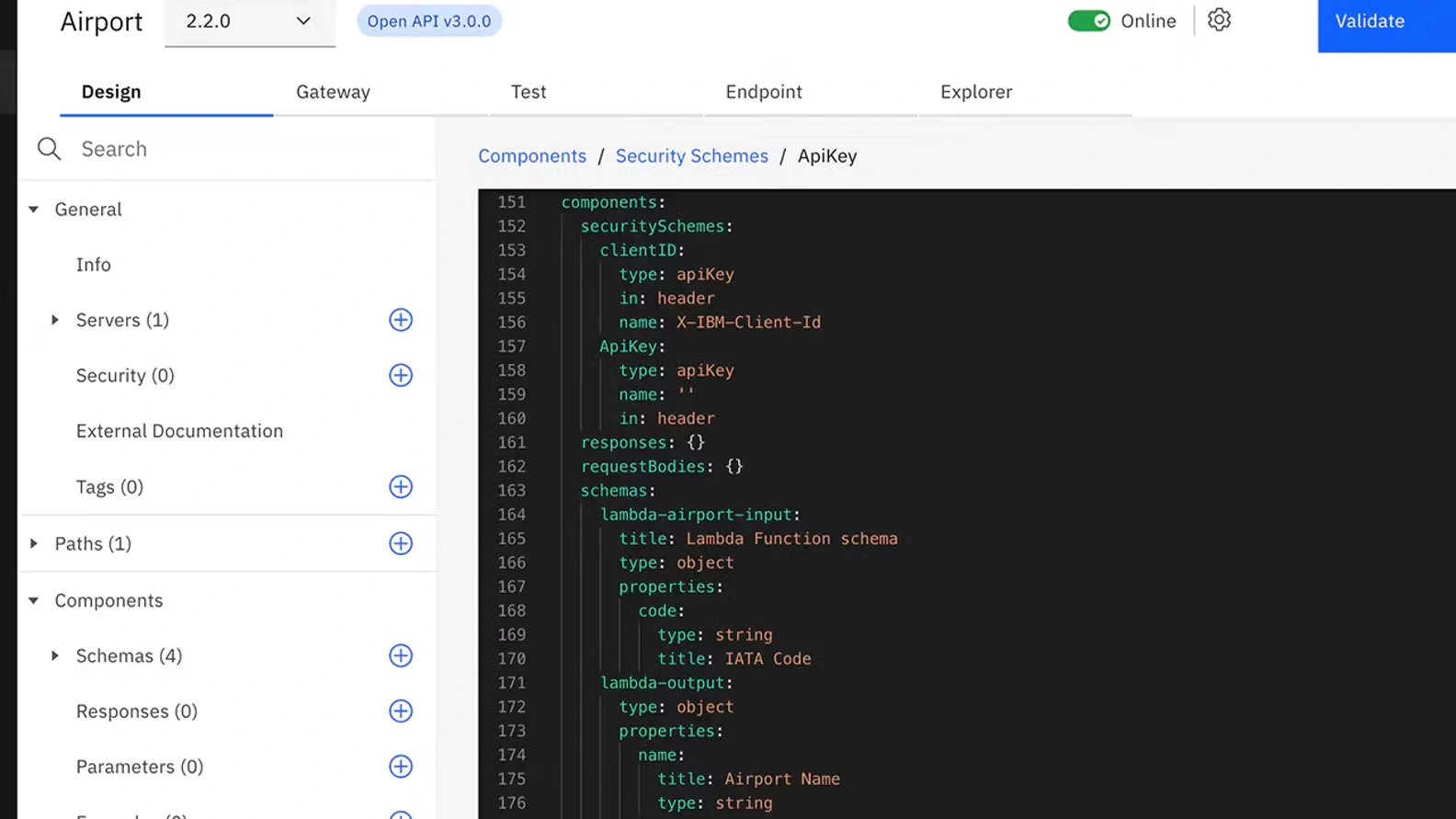Select the Info item under General

pyautogui.click(x=94, y=265)
